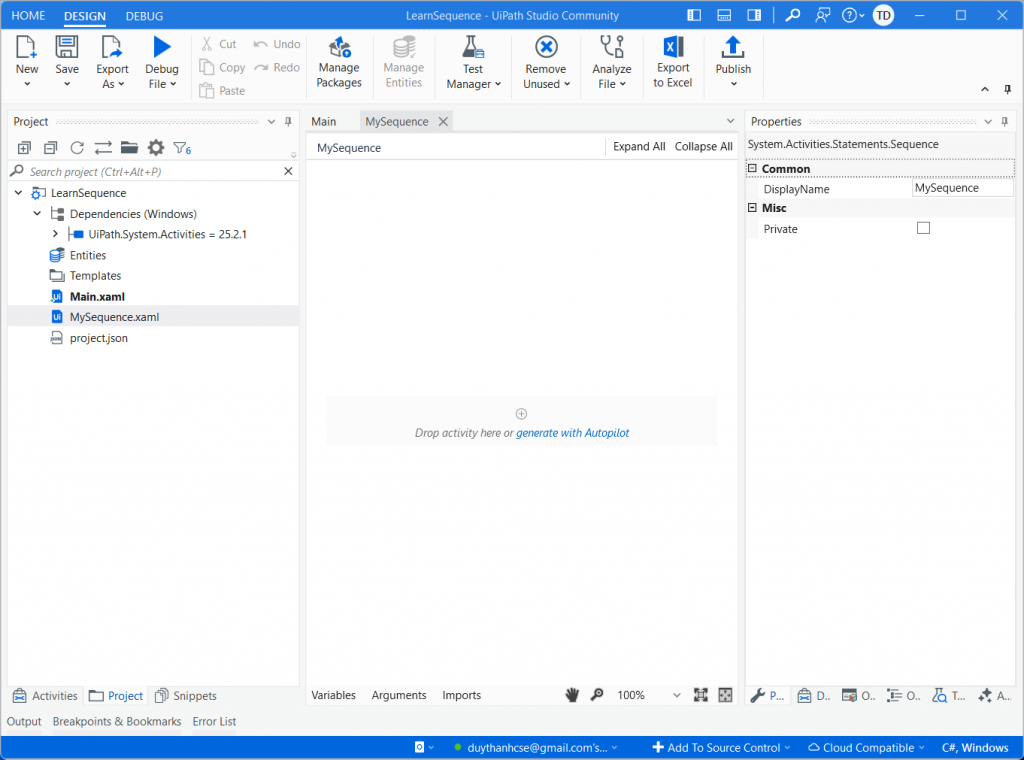Open the Activities panel tab
The width and height of the screenshot is (1024, 760).
[x=46, y=695]
